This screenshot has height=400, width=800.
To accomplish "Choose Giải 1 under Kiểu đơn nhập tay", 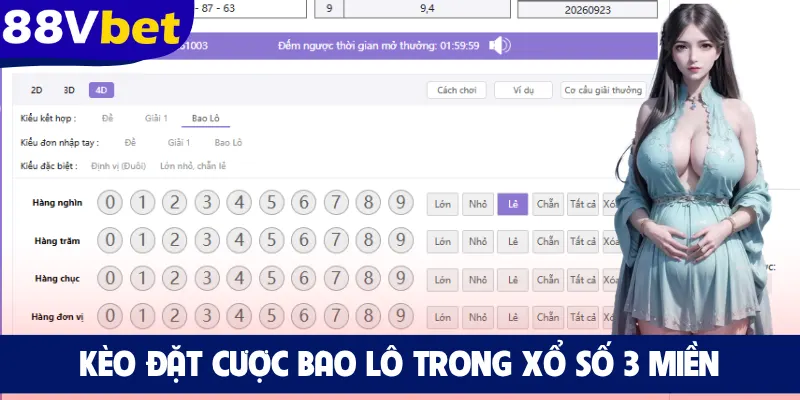I will (x=179, y=143).
